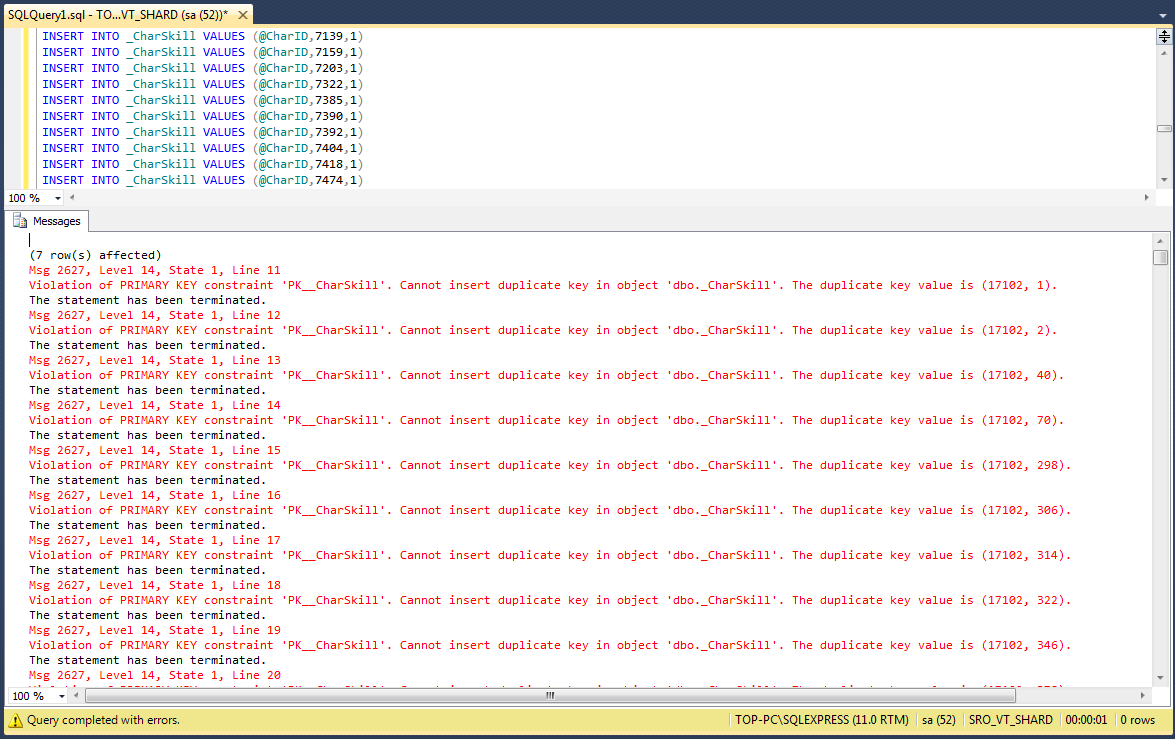Screen dimensions: 1175x739
Task: Click the 'Msg 2627 ... Line 16' error header
Action: [x=154, y=495]
